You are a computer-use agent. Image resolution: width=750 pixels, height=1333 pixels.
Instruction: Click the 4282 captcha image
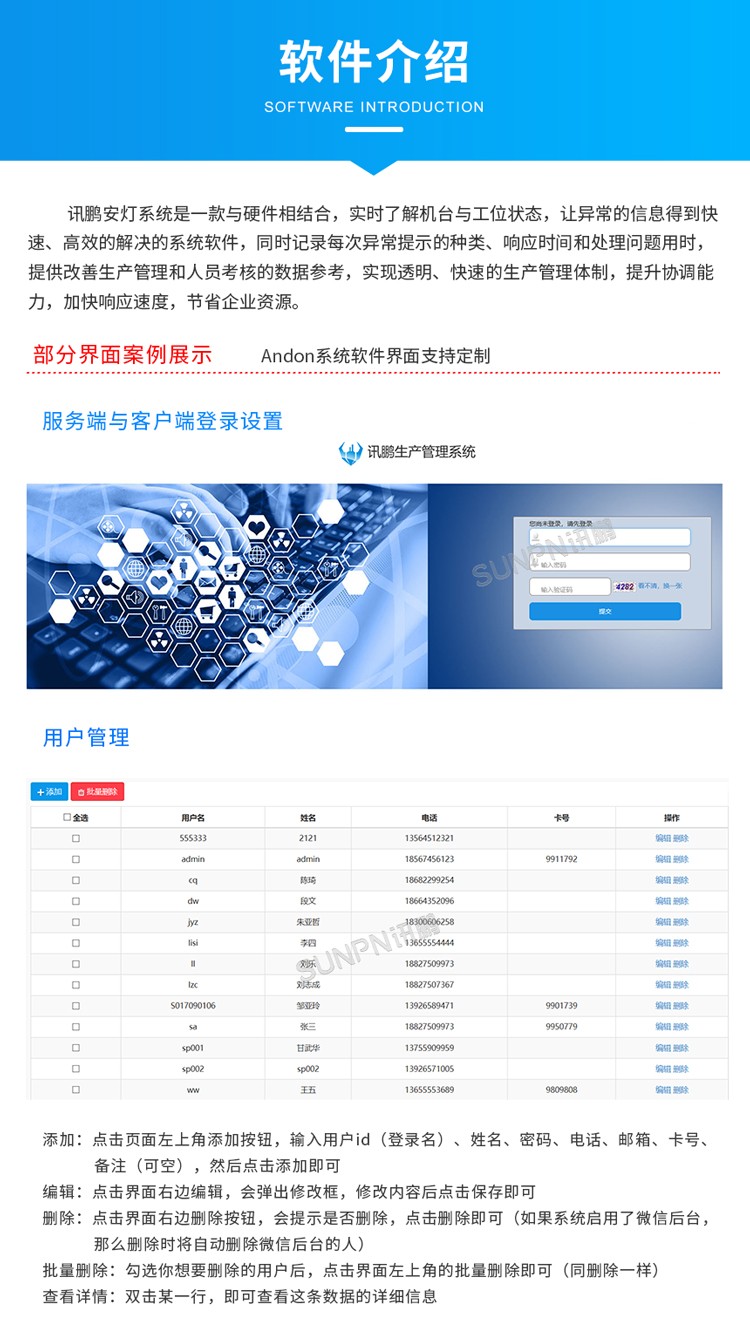(625, 587)
